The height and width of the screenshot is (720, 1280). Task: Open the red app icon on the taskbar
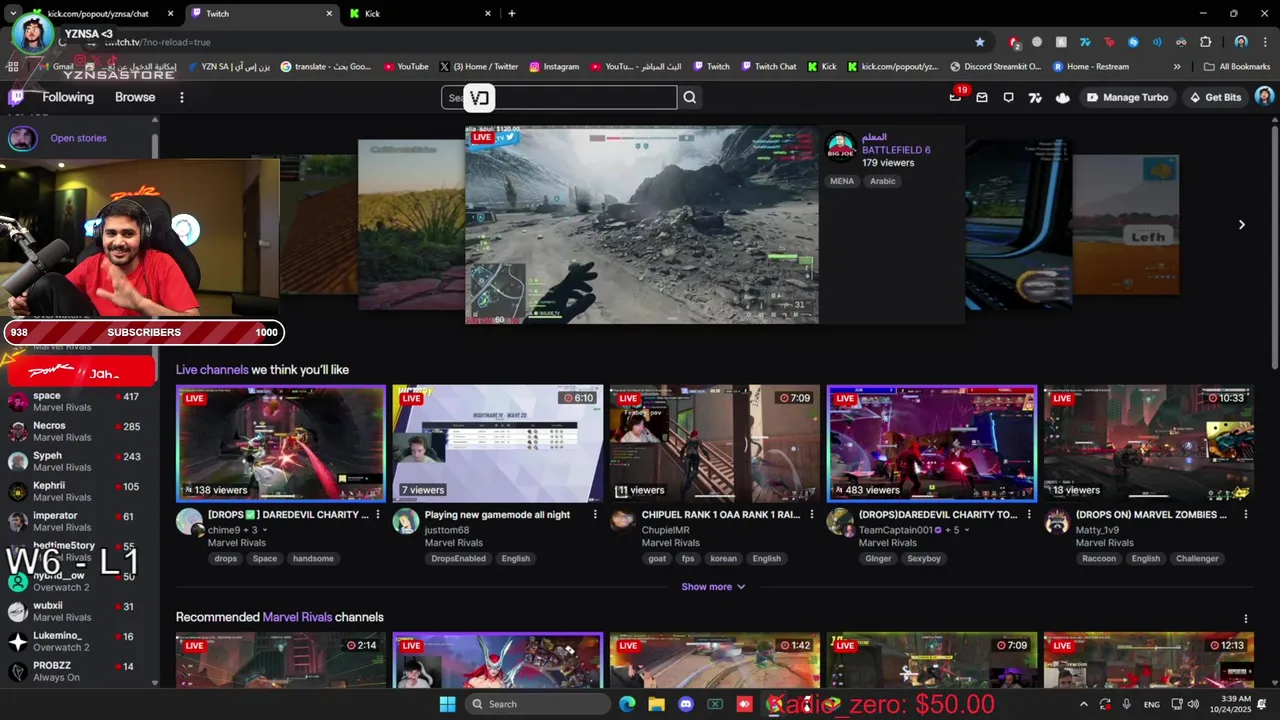[745, 704]
